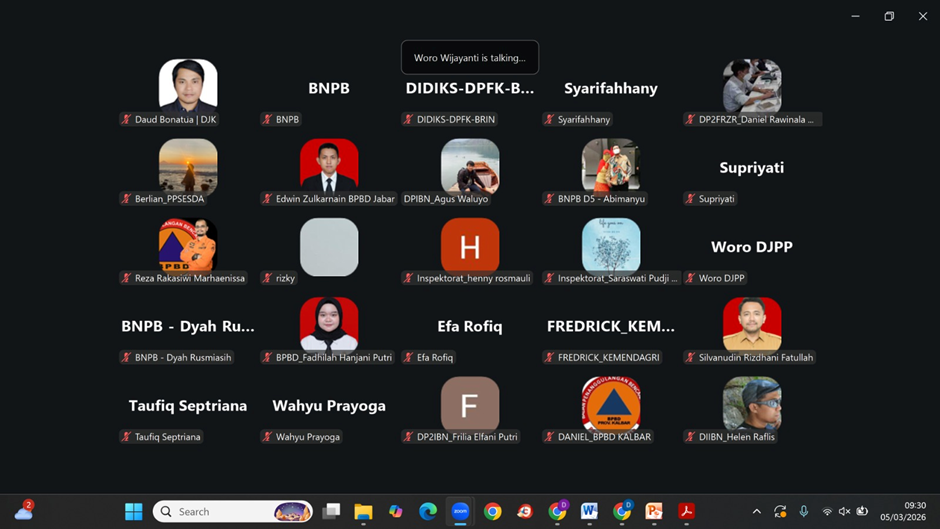Click the Zoom icon in the taskbar

click(460, 511)
